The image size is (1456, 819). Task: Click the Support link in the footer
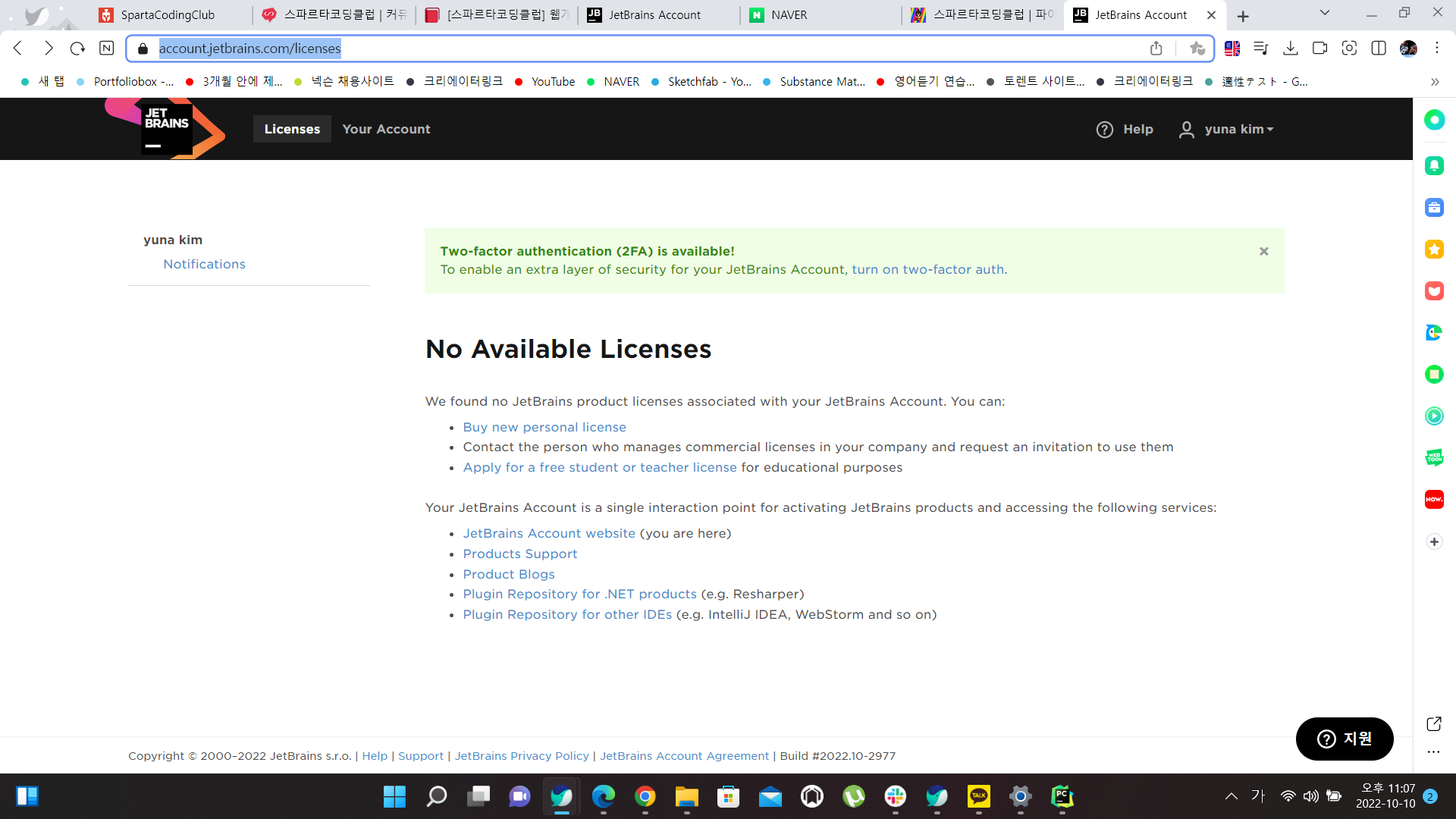tap(421, 756)
